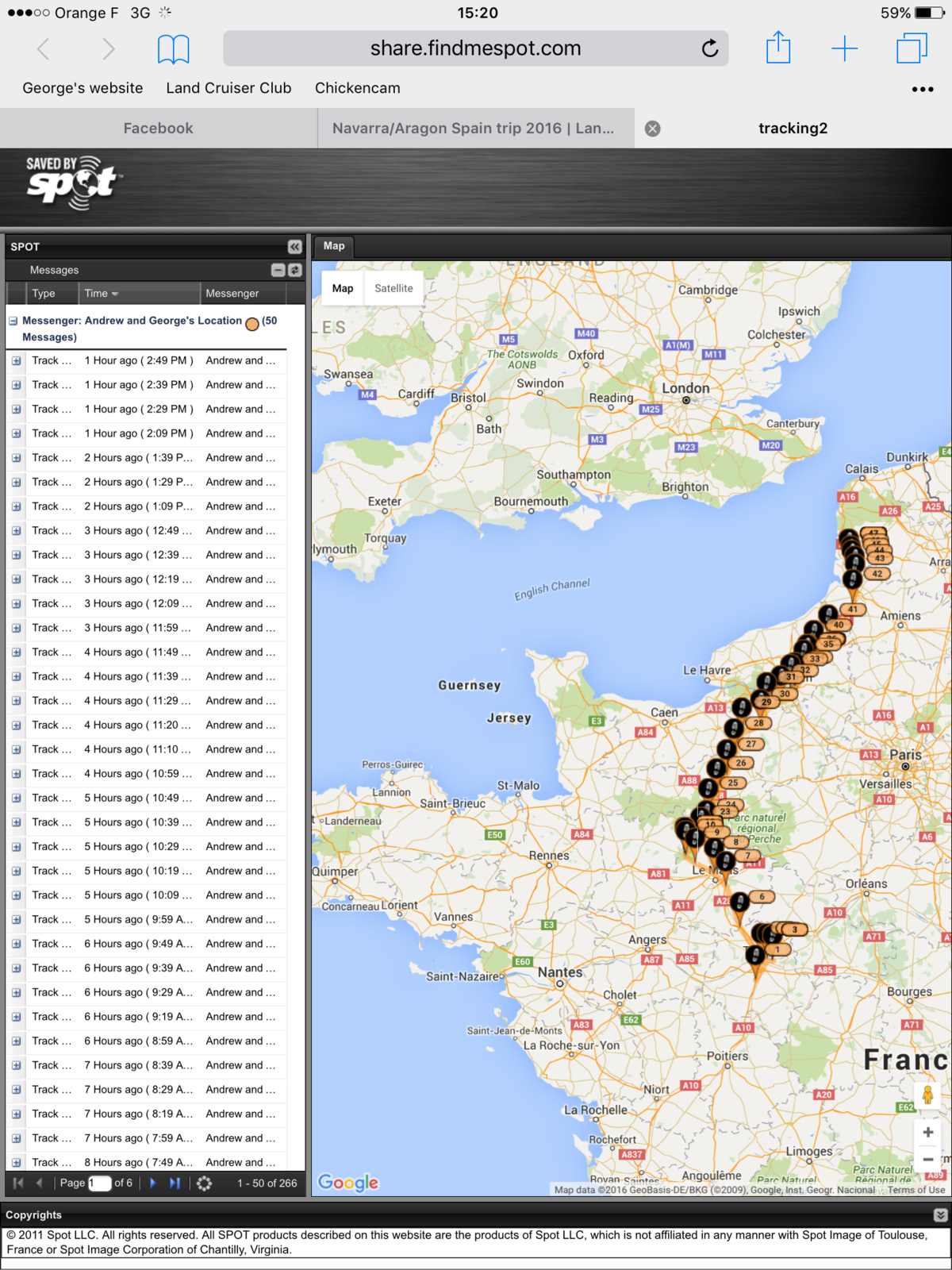Zoom out on the map
The height and width of the screenshot is (1270, 952).
point(927,1160)
